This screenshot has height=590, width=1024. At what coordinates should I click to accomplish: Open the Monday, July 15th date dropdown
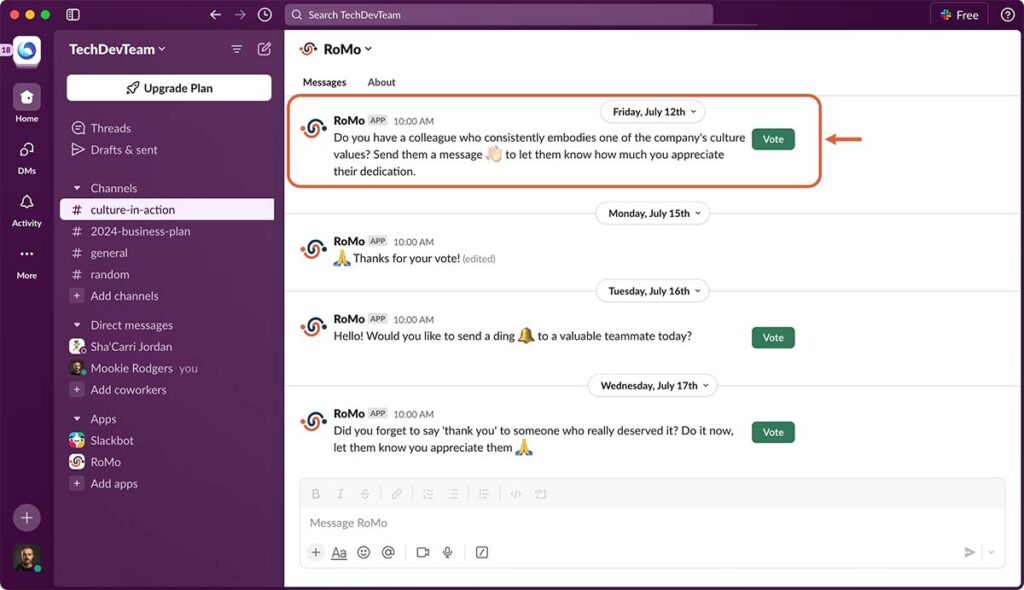pyautogui.click(x=652, y=213)
